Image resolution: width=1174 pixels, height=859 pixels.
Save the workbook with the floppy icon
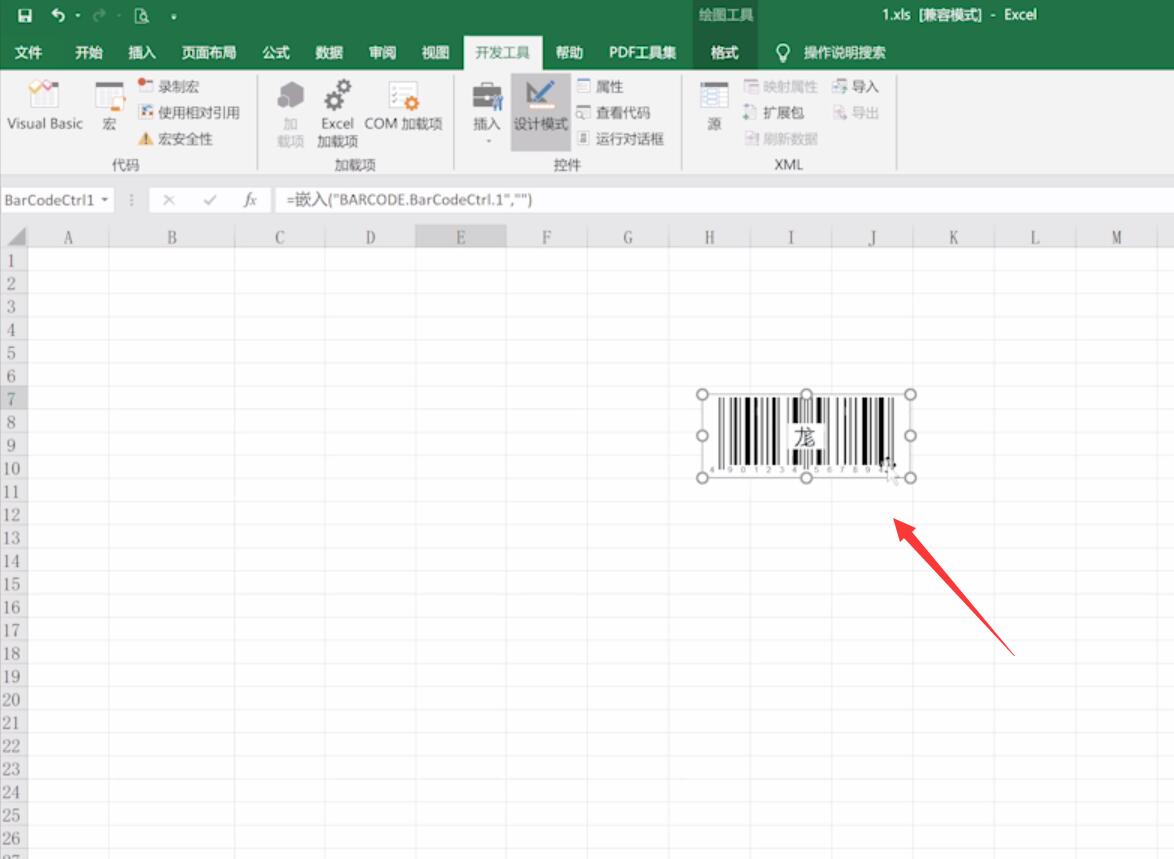(x=24, y=15)
